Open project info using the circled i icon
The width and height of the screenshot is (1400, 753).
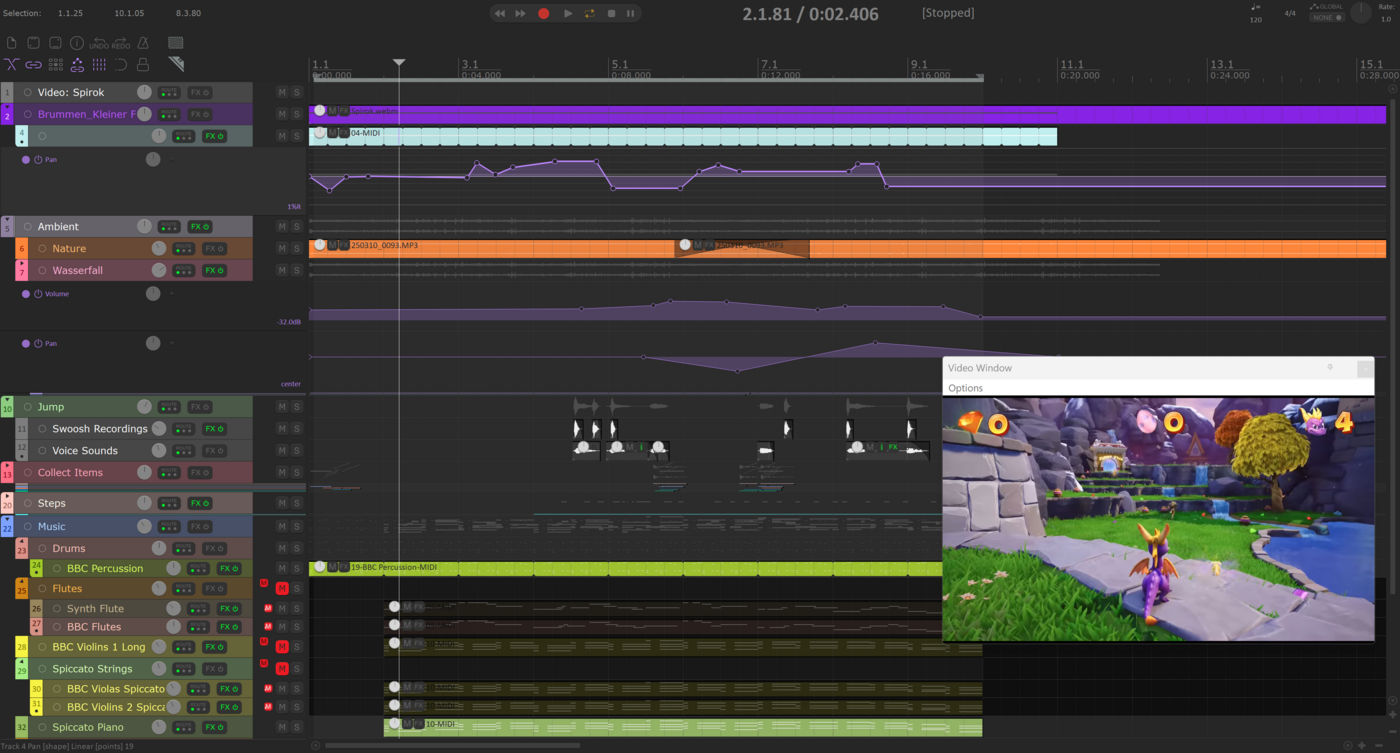click(77, 43)
